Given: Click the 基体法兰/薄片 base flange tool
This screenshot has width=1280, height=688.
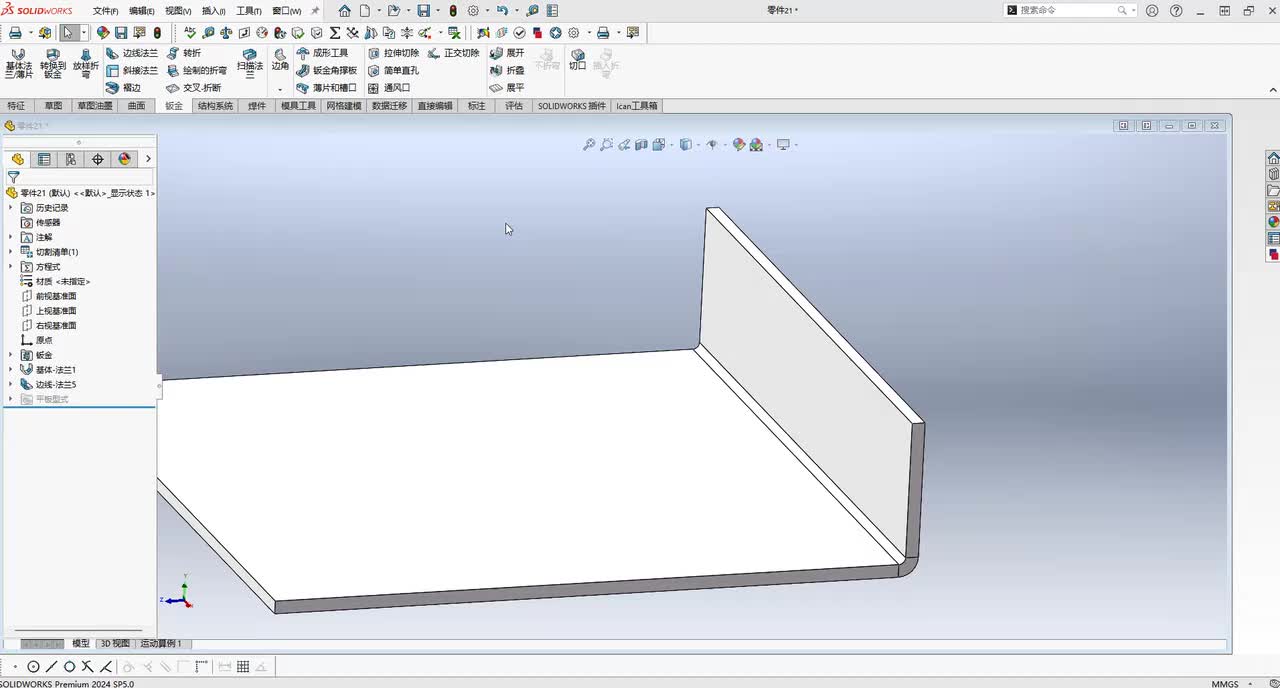Looking at the screenshot, I should (19, 63).
